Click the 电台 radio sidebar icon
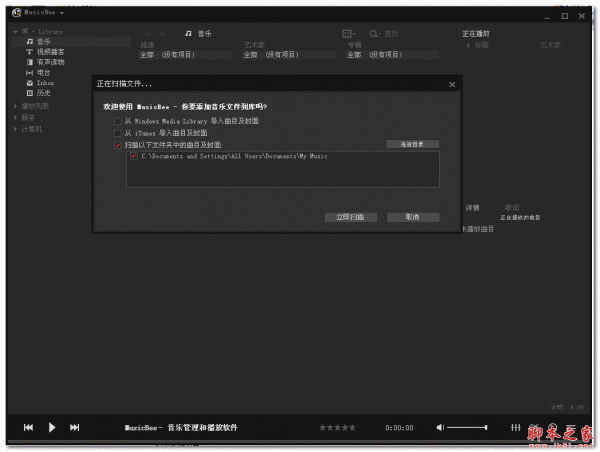The image size is (600, 452). tap(29, 73)
